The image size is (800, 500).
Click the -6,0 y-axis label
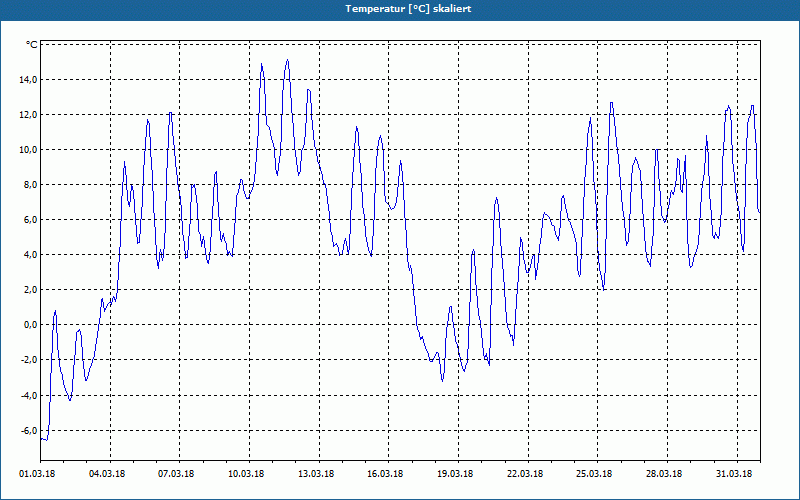[29, 431]
